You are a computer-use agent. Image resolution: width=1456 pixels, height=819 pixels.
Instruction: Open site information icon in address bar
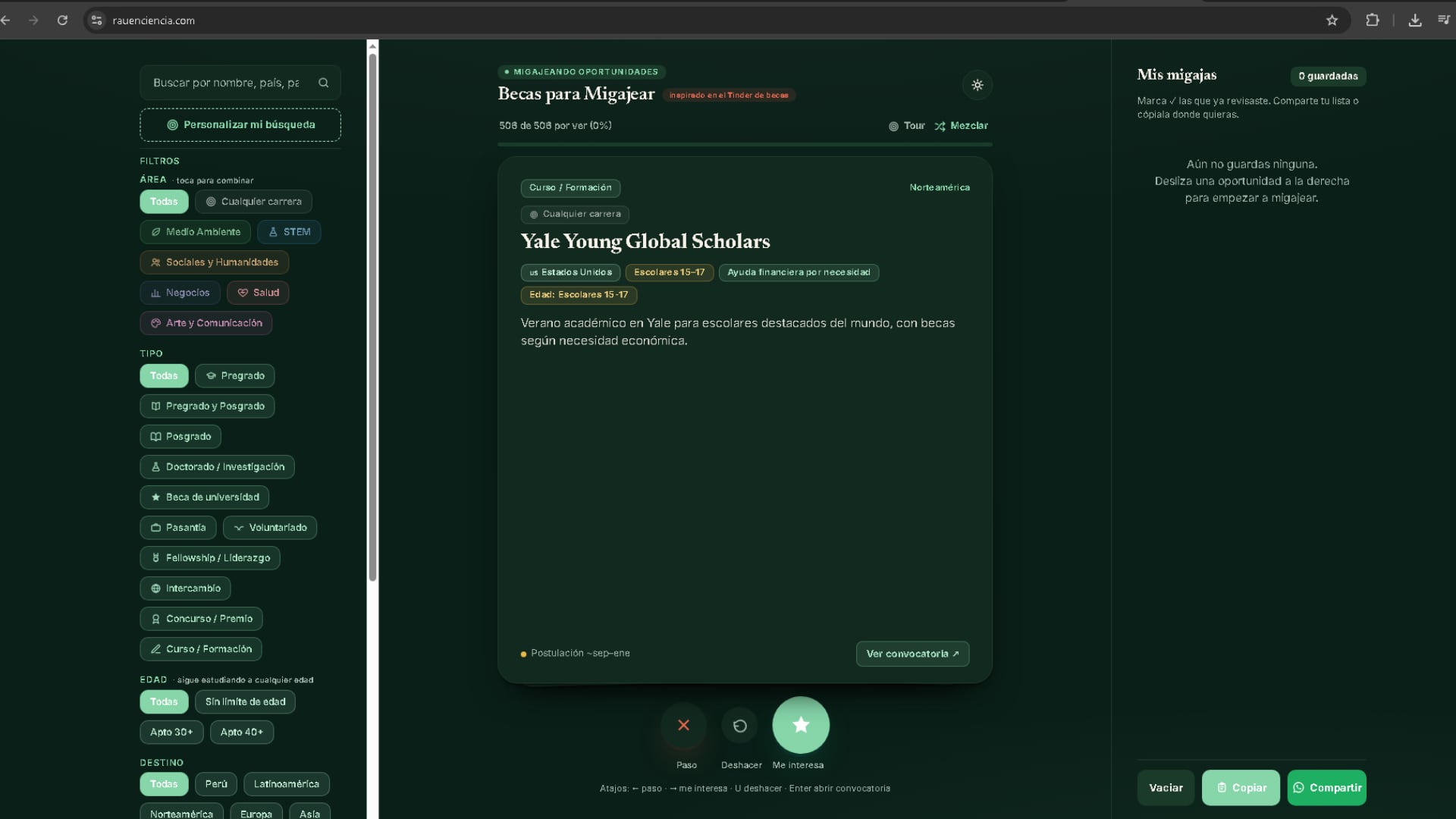pos(96,20)
